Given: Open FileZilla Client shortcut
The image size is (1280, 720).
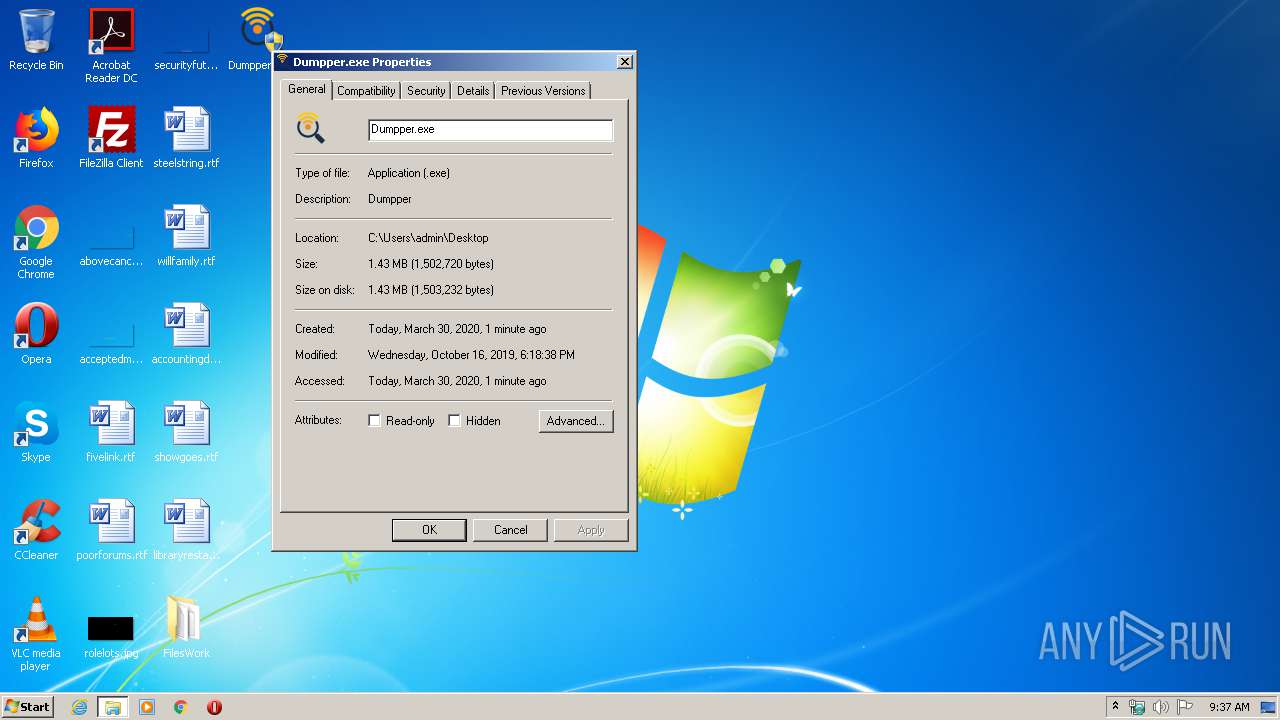Looking at the screenshot, I should pos(111,138).
